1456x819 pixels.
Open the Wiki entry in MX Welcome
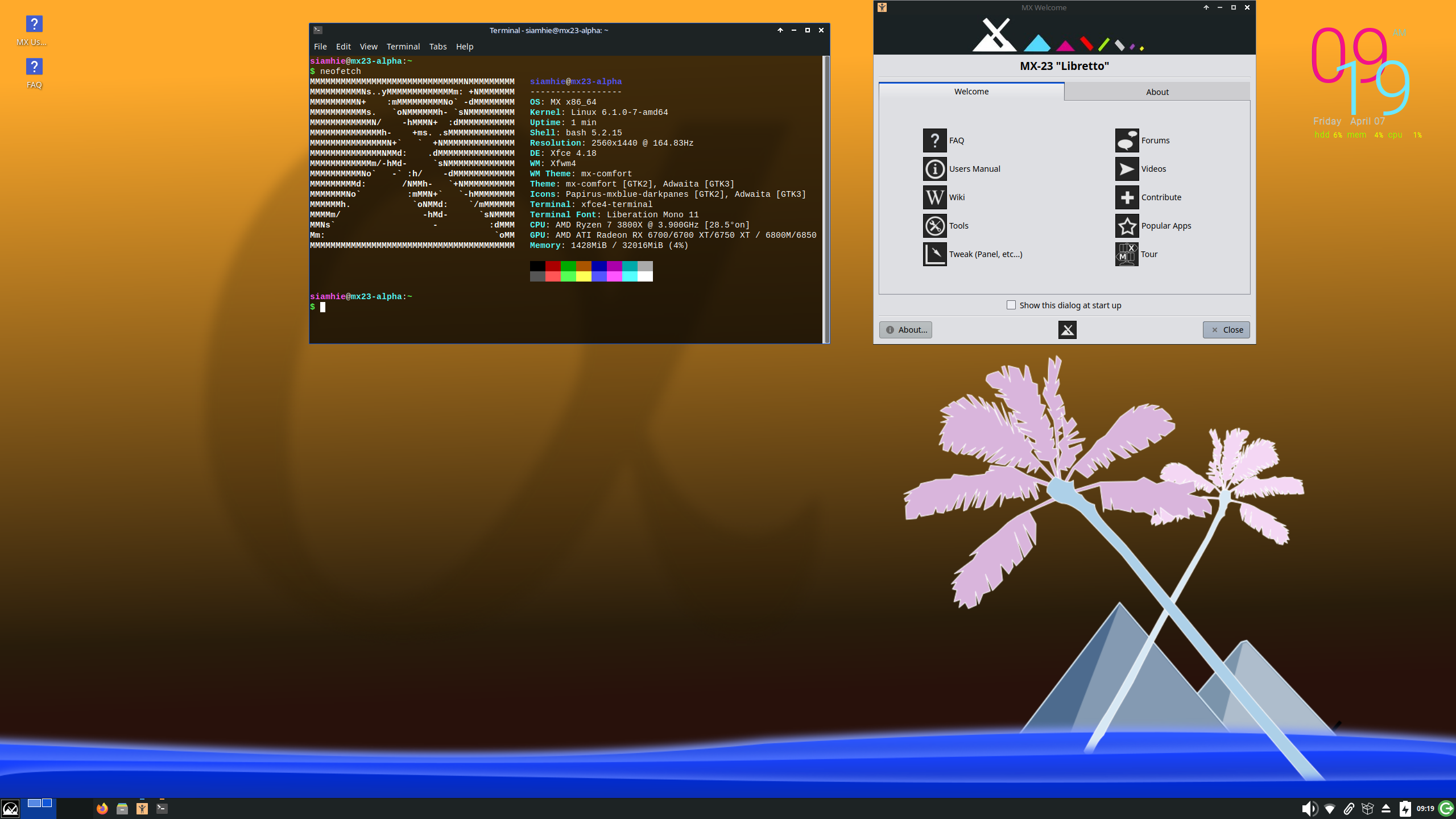tap(944, 197)
